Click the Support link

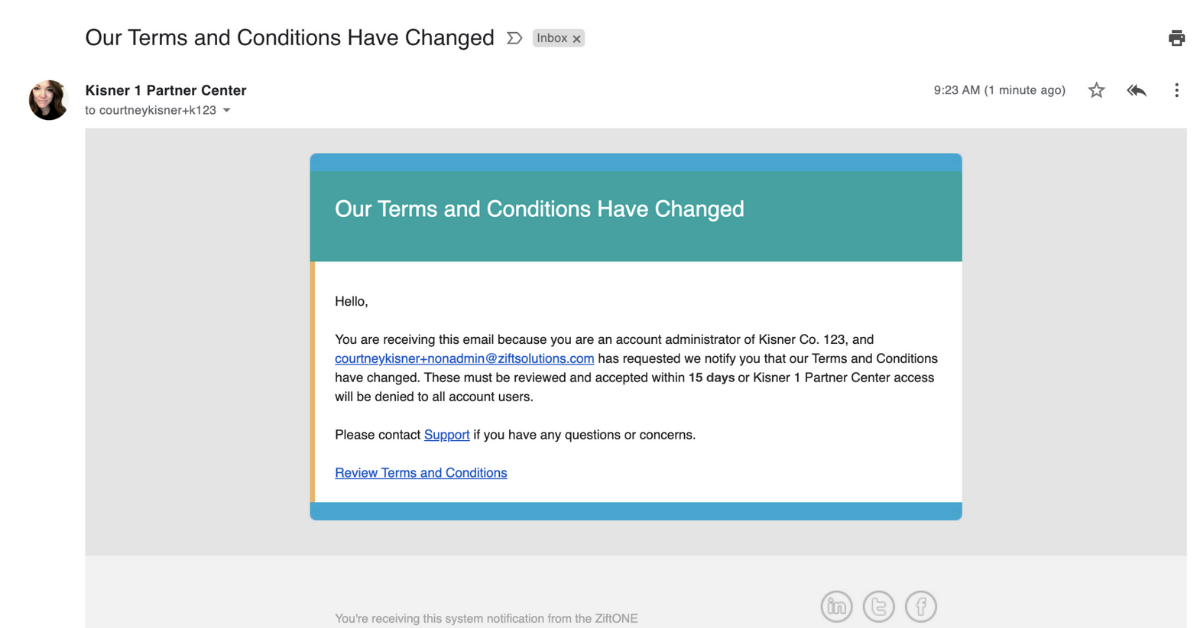(447, 435)
